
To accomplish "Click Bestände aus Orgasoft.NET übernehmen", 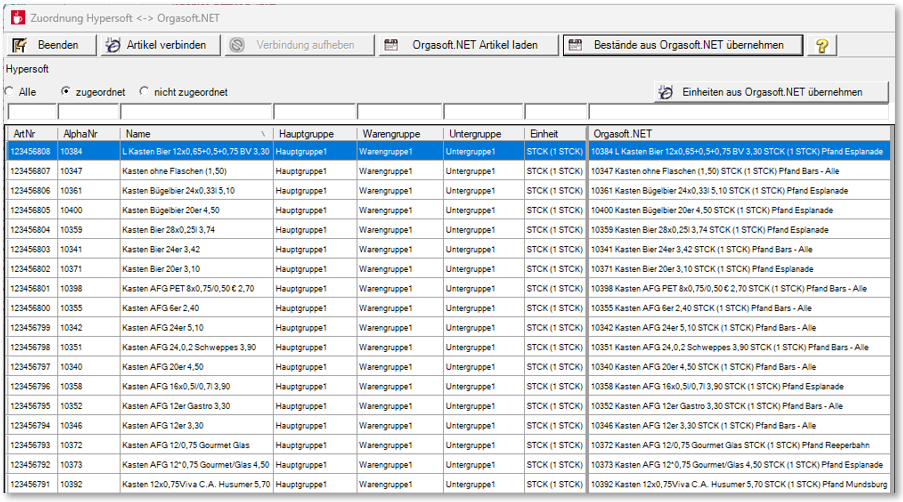I will tap(683, 45).
